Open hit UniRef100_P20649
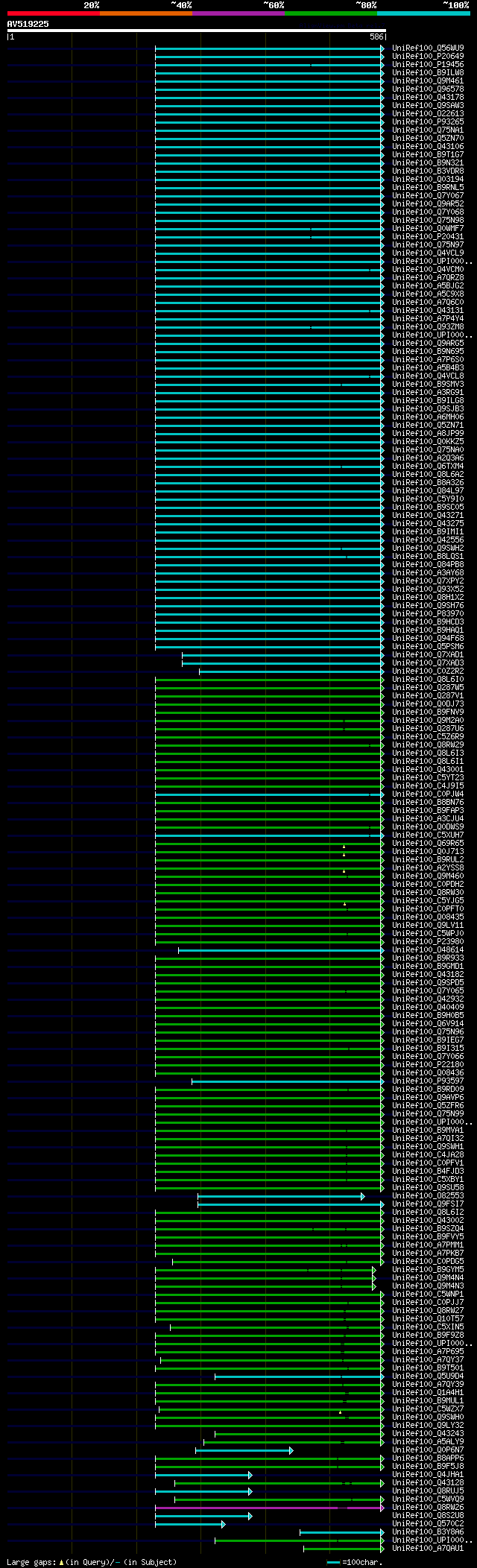This screenshot has width=477, height=1568. coord(428,56)
